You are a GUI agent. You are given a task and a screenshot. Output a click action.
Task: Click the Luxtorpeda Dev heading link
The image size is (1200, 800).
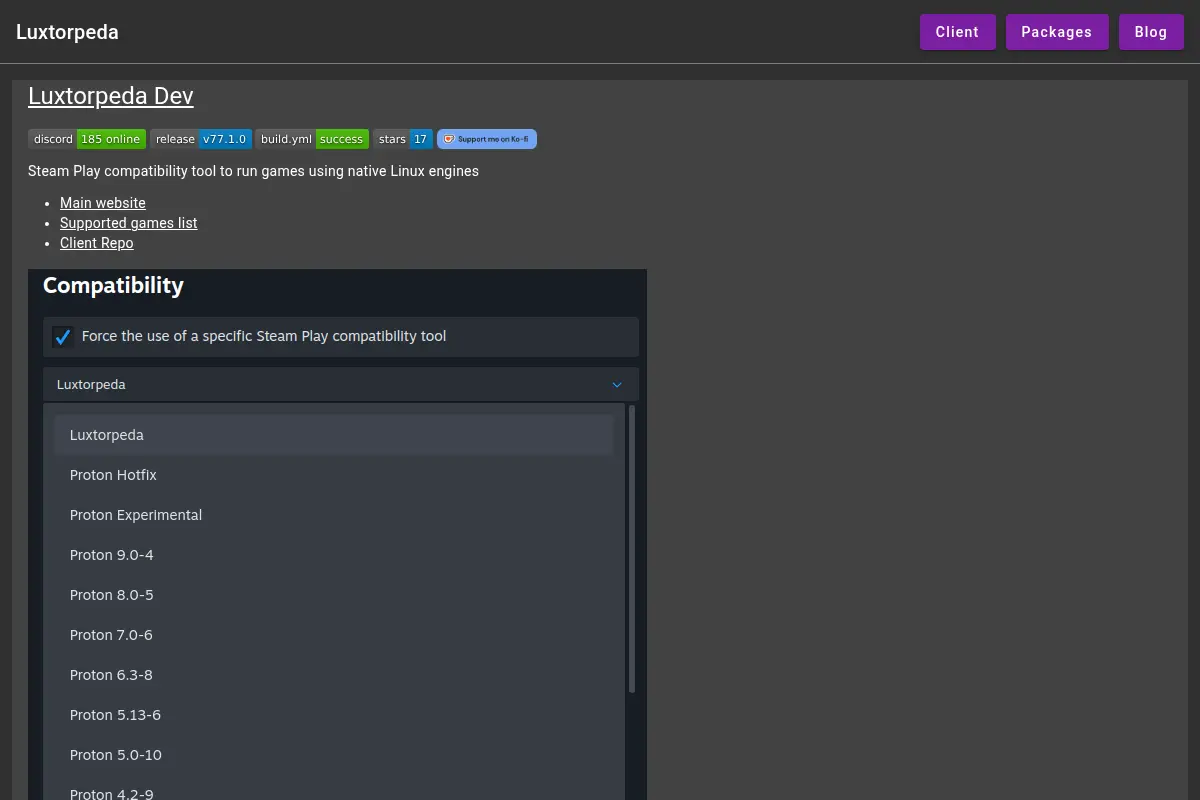[111, 96]
